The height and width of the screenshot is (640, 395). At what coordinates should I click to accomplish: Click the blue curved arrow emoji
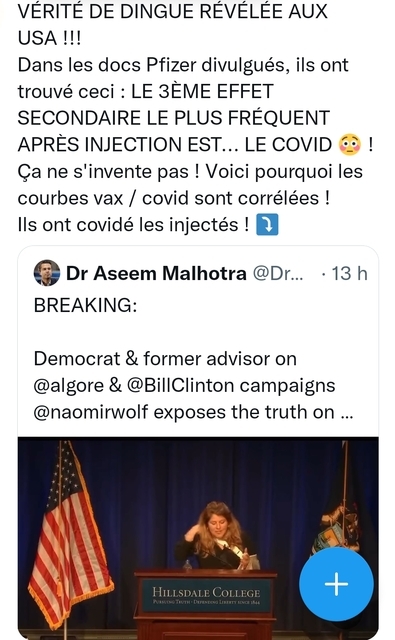tap(267, 224)
